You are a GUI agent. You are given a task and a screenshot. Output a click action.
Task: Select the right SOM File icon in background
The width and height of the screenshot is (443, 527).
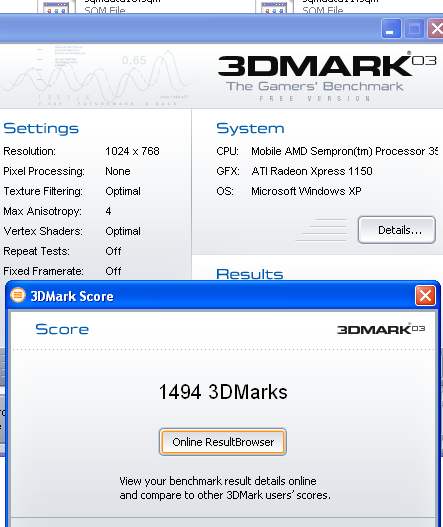[x=274, y=7]
